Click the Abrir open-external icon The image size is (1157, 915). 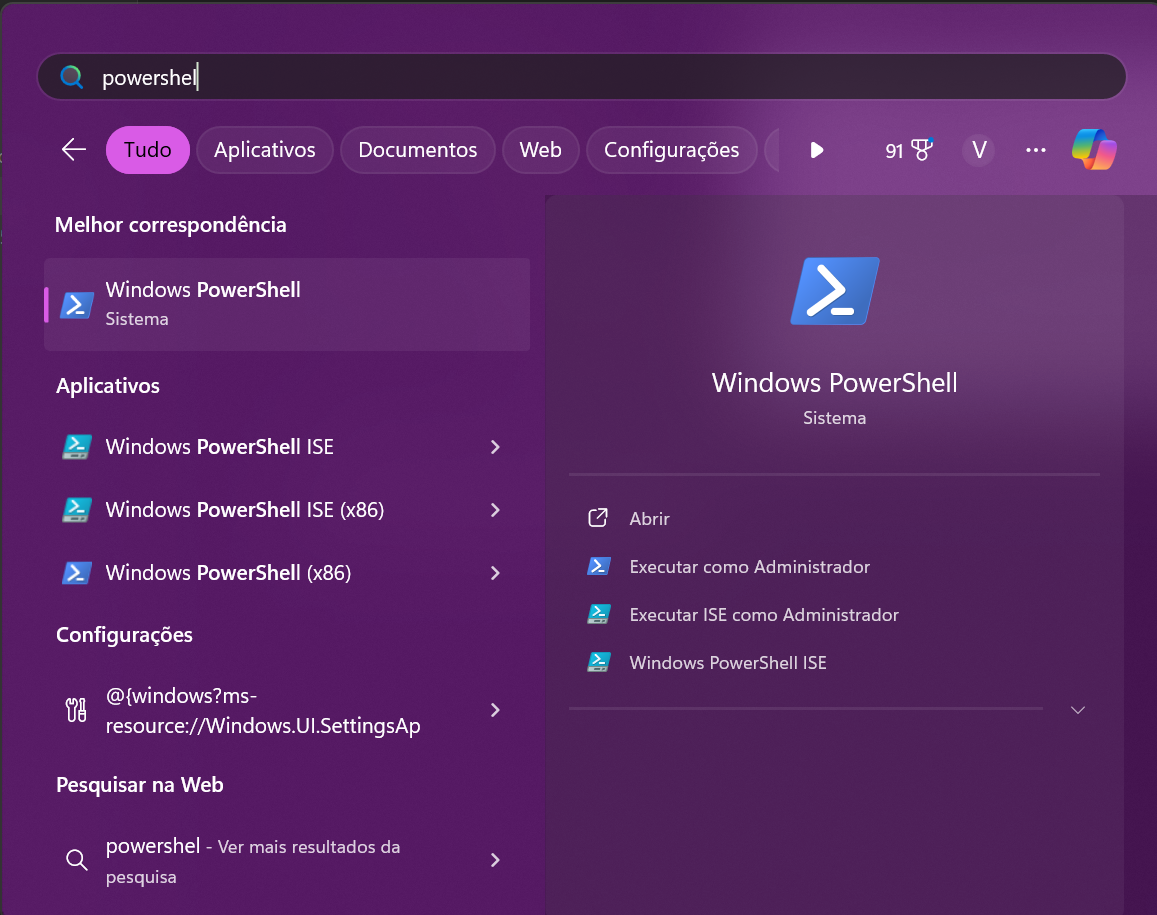(x=598, y=518)
